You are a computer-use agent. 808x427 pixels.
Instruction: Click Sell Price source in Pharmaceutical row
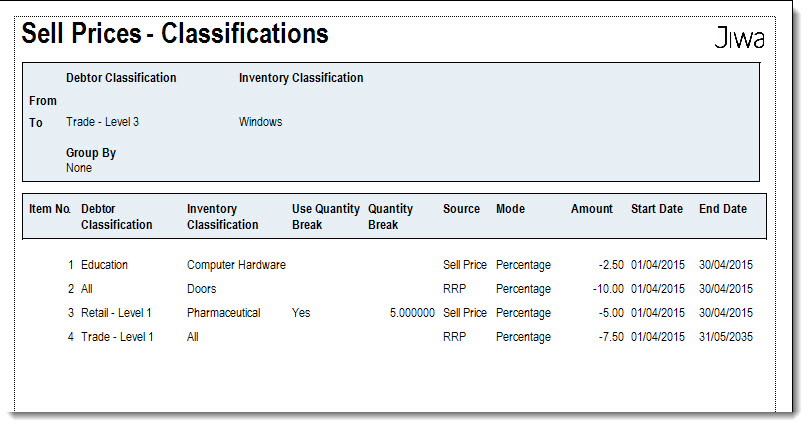coord(465,313)
